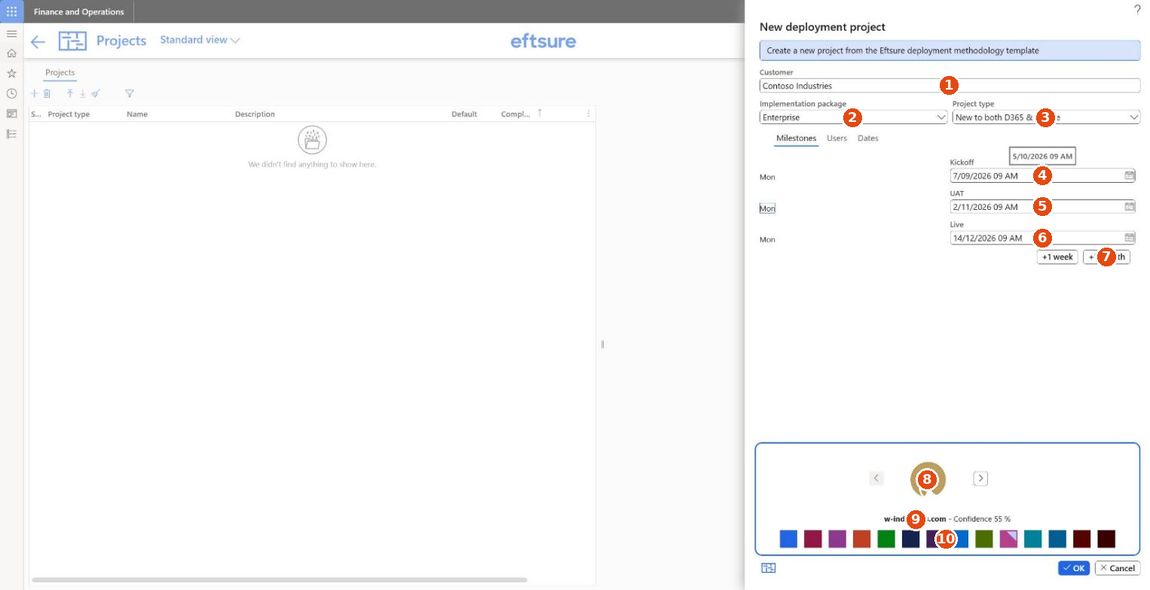The width and height of the screenshot is (1150, 590).
Task: Click the logo thumbnail in the preview box
Action: (x=928, y=480)
